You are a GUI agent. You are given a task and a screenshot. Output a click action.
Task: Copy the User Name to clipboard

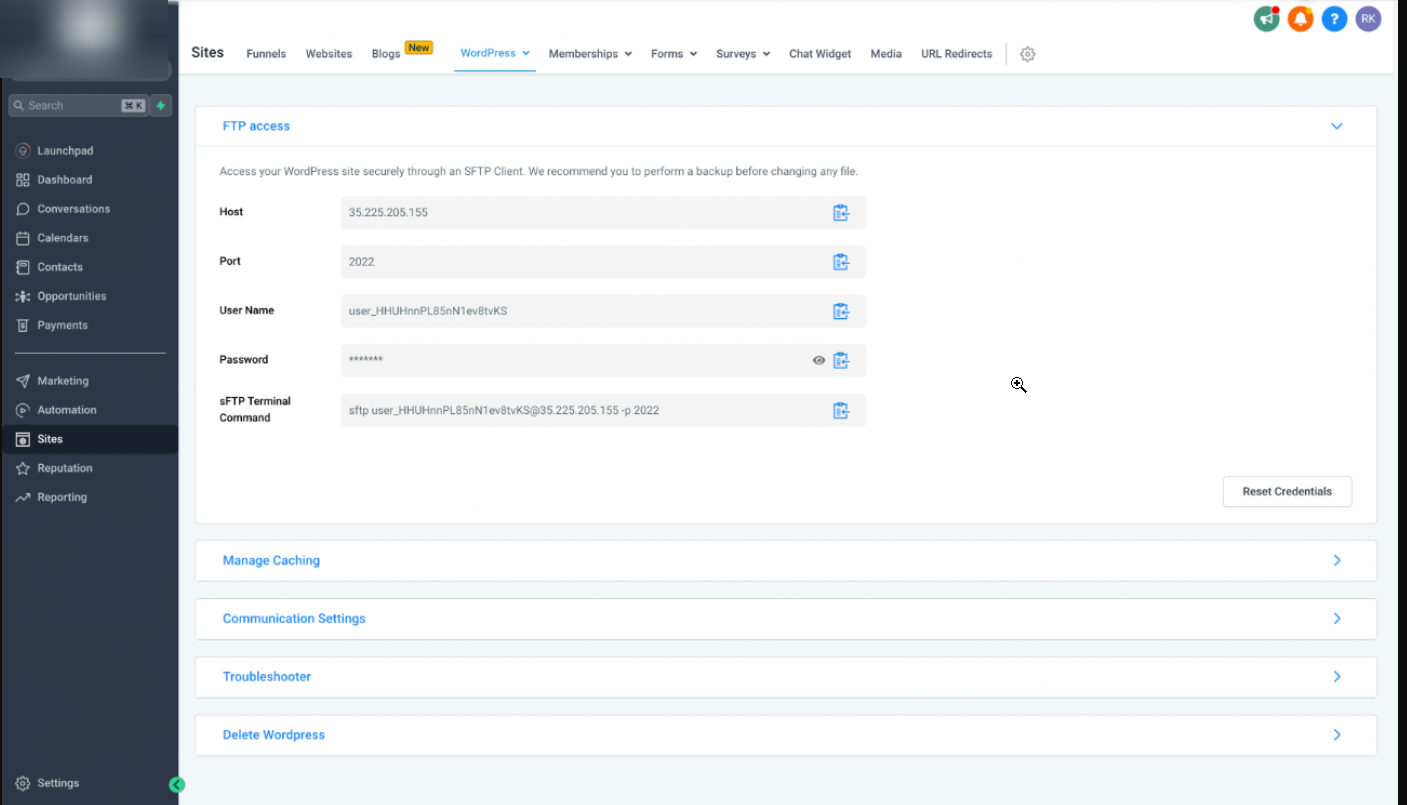click(x=840, y=311)
